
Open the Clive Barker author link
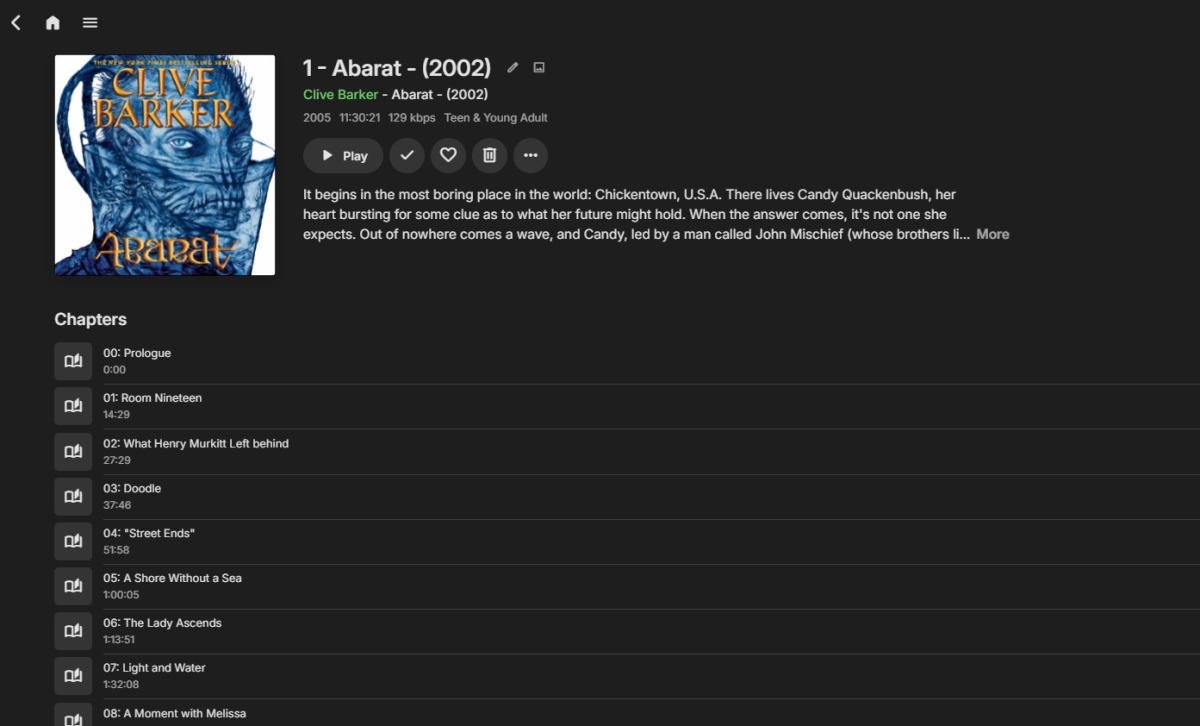[x=341, y=94]
